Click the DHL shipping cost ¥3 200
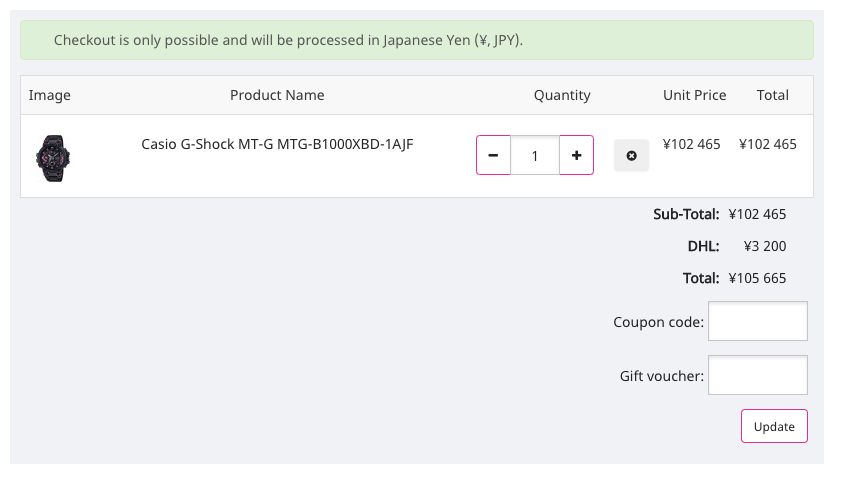Image resolution: width=841 pixels, height=477 pixels. click(765, 246)
